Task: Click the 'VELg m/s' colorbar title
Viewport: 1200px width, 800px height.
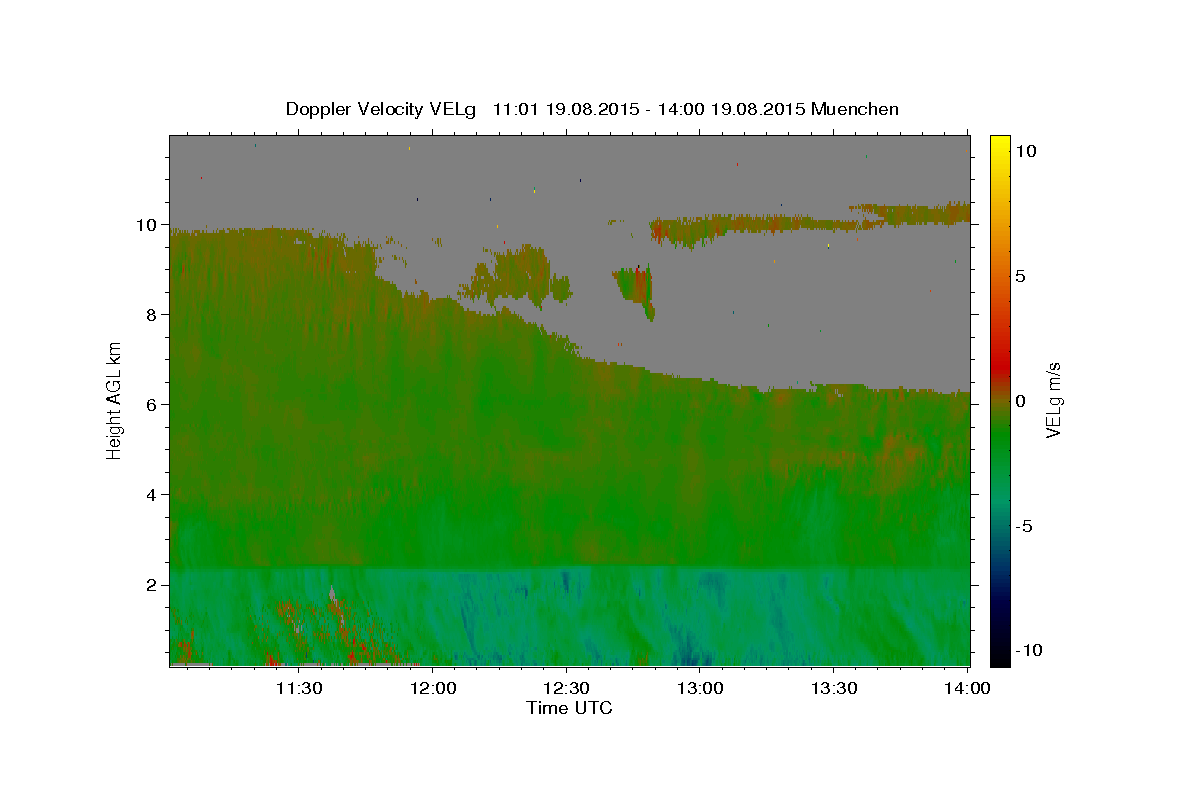Action: (1054, 399)
